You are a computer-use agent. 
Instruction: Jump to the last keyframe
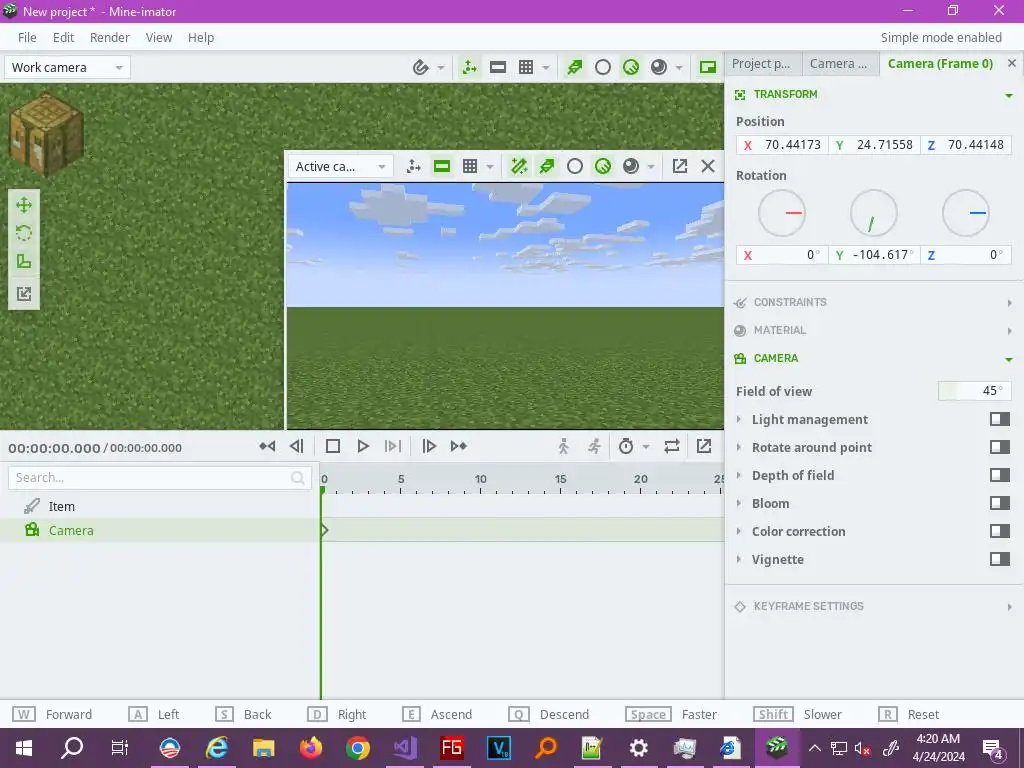[458, 446]
